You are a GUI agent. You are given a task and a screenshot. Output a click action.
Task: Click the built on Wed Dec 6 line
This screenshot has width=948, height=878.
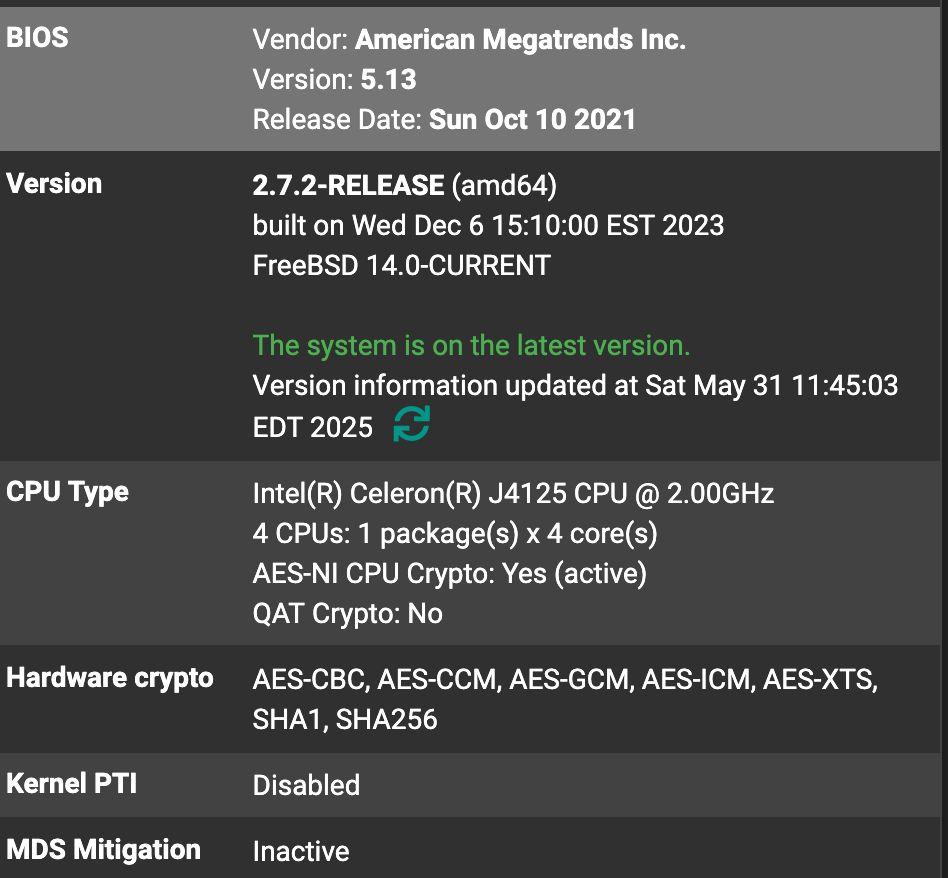point(489,226)
